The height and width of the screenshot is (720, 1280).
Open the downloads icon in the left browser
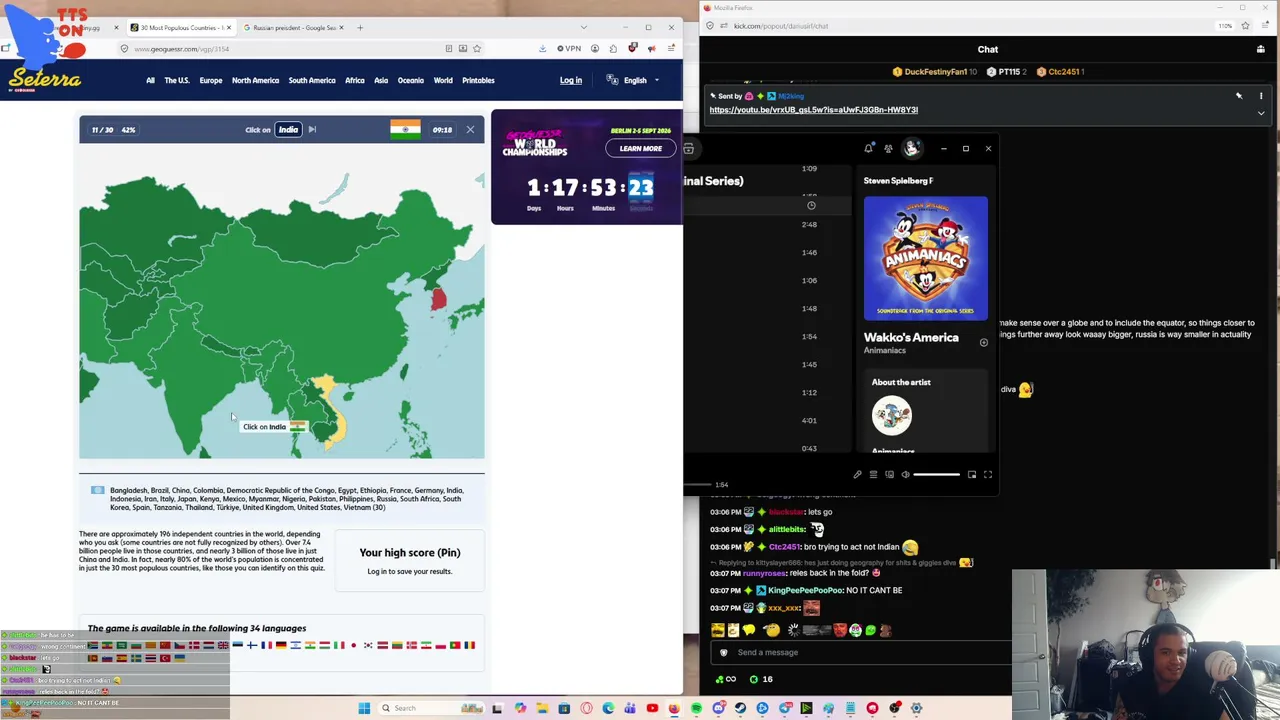click(542, 48)
